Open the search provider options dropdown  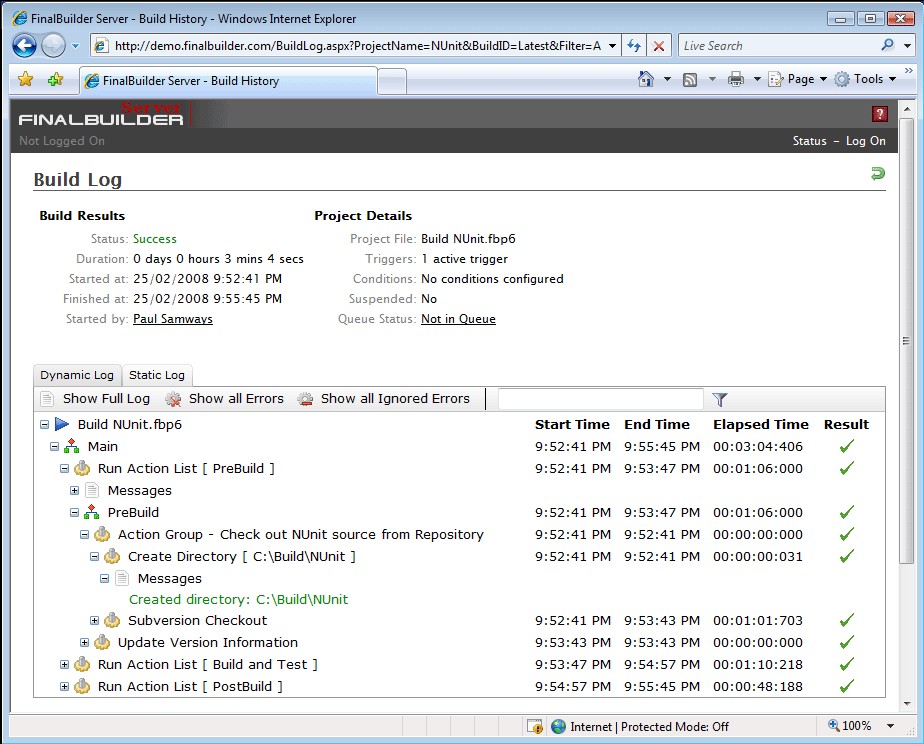pos(908,45)
